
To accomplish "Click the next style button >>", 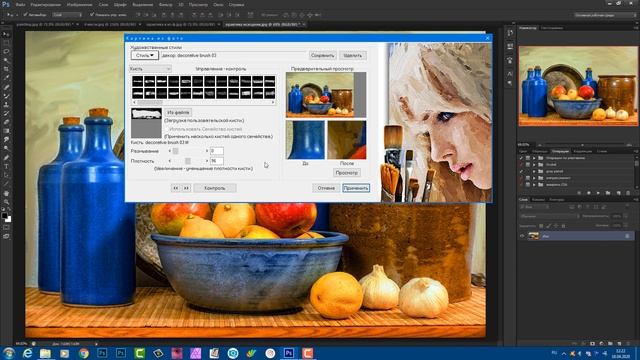I will tap(186, 188).
